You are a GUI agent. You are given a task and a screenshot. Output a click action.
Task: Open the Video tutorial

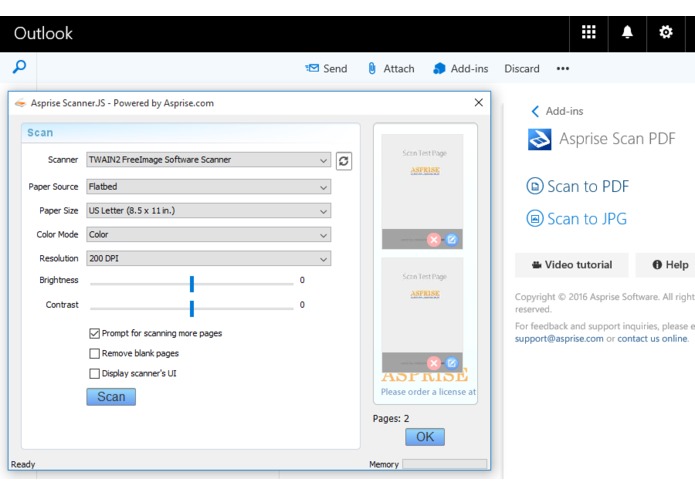572,265
